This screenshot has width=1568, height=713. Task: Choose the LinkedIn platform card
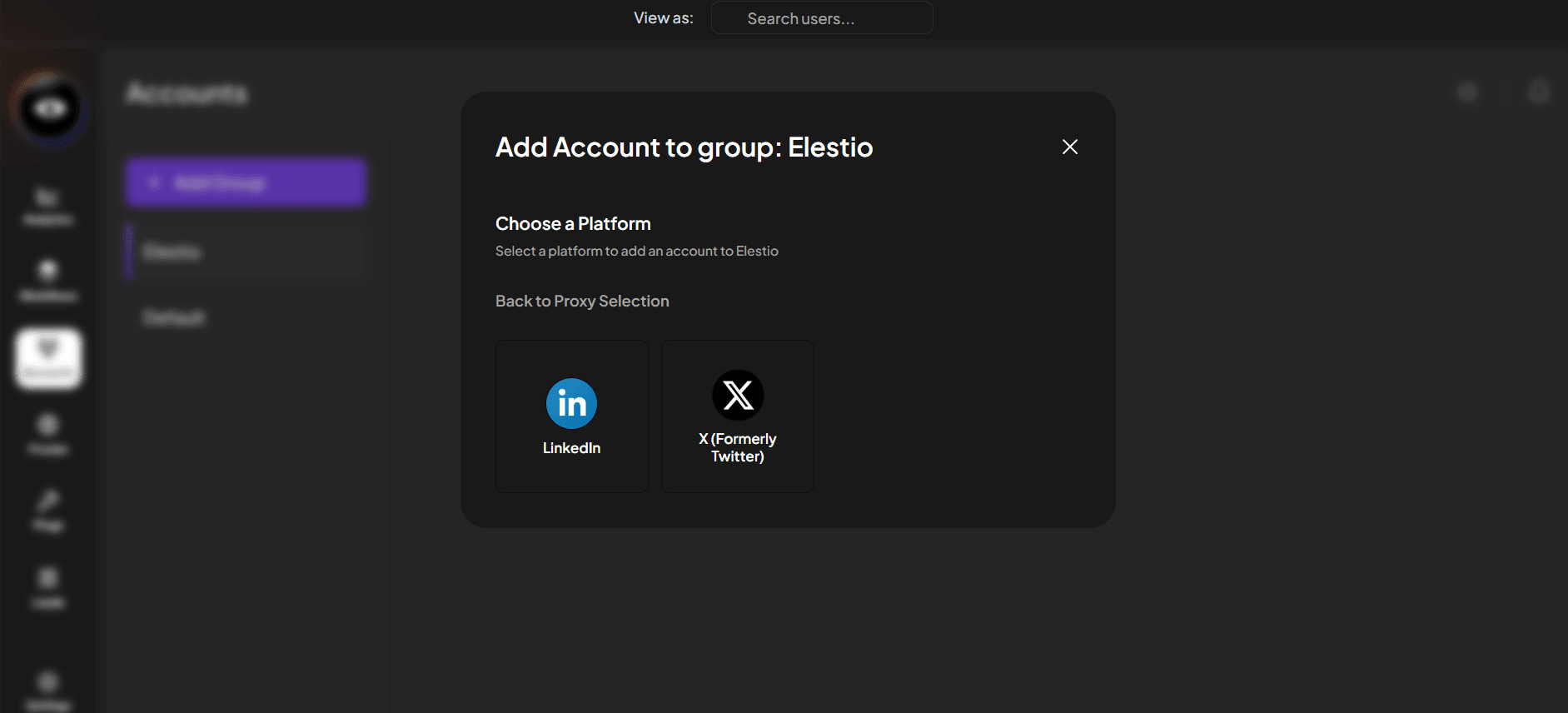572,416
